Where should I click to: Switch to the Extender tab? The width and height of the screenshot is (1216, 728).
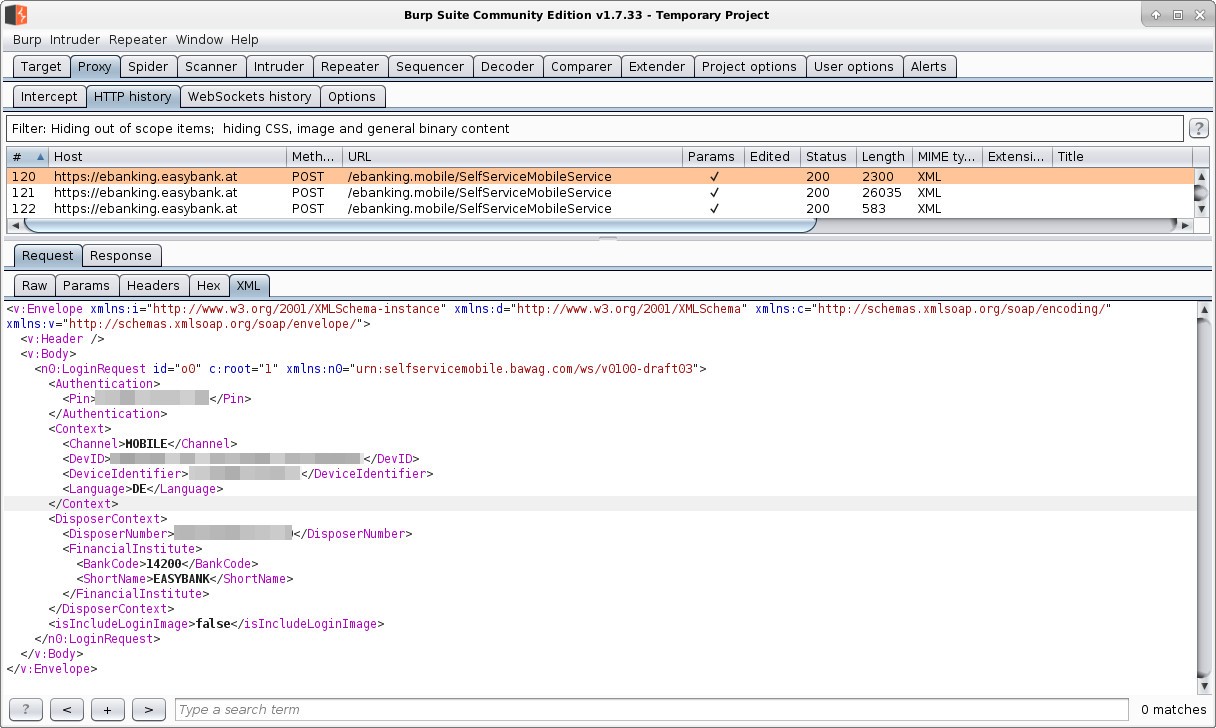[x=657, y=67]
